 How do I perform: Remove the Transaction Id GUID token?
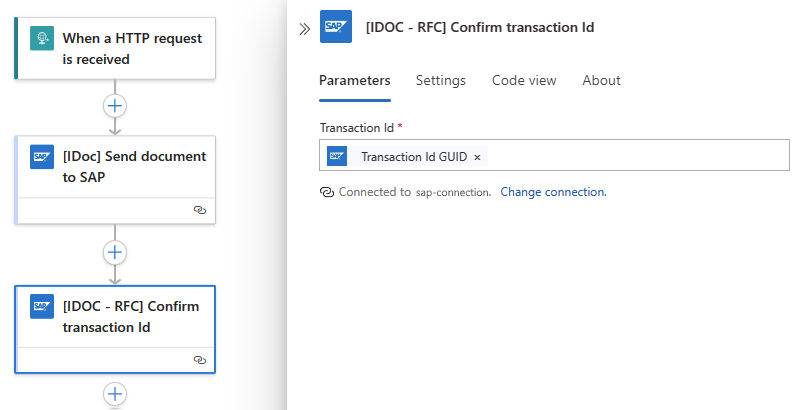pyautogui.click(x=477, y=157)
